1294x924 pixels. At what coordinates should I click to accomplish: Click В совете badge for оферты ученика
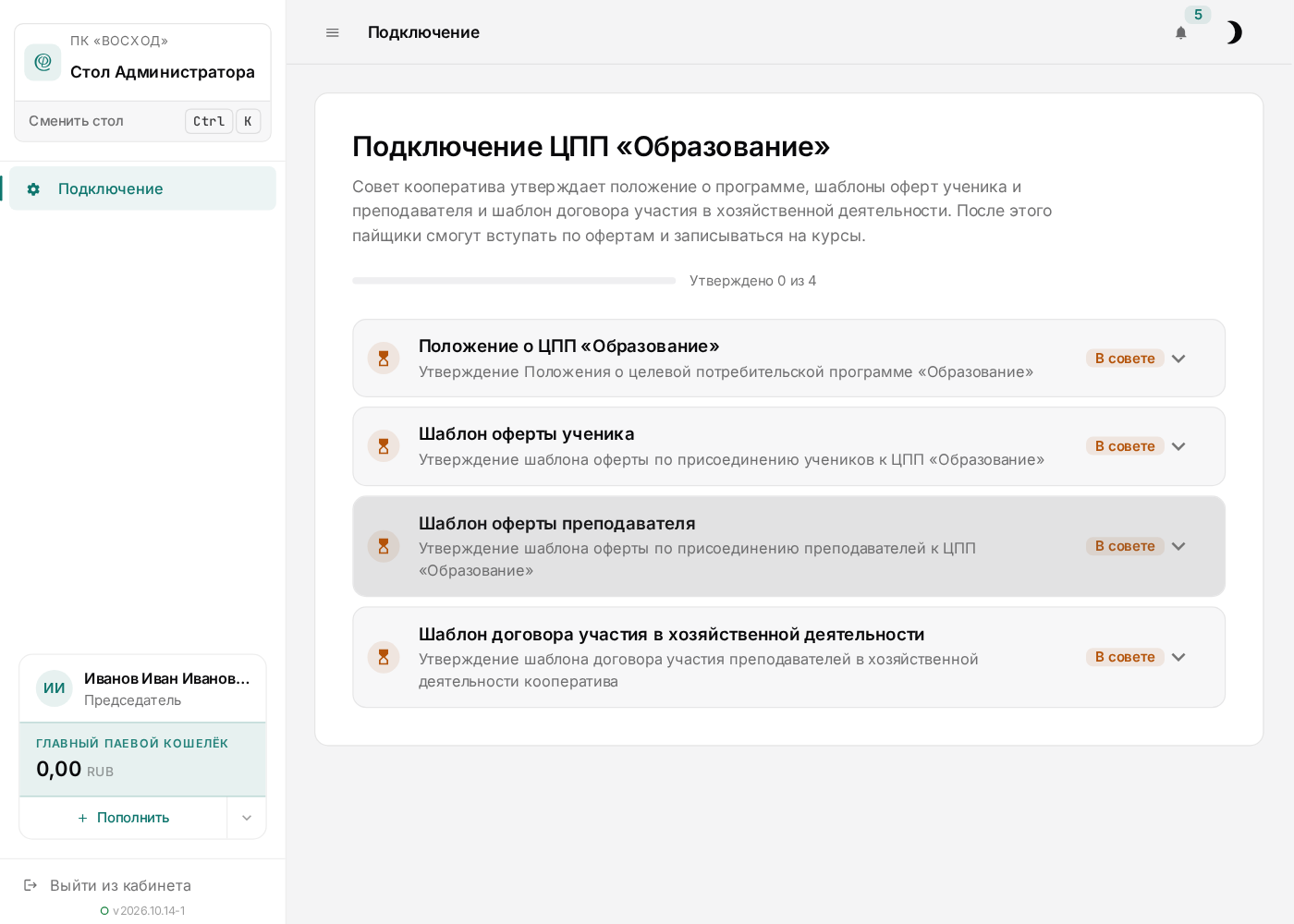click(x=1125, y=446)
